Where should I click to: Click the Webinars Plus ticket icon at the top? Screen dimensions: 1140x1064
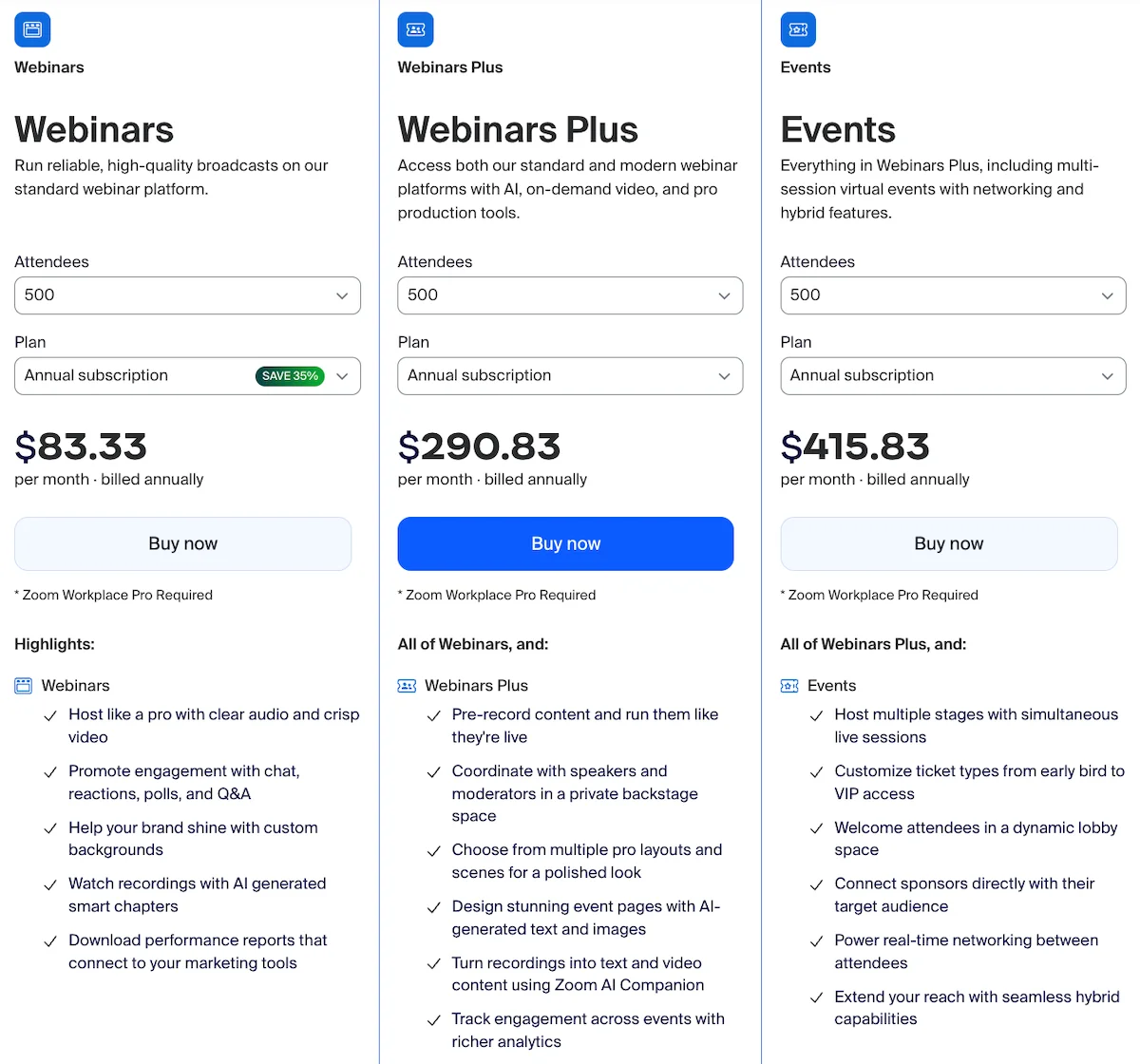[415, 28]
